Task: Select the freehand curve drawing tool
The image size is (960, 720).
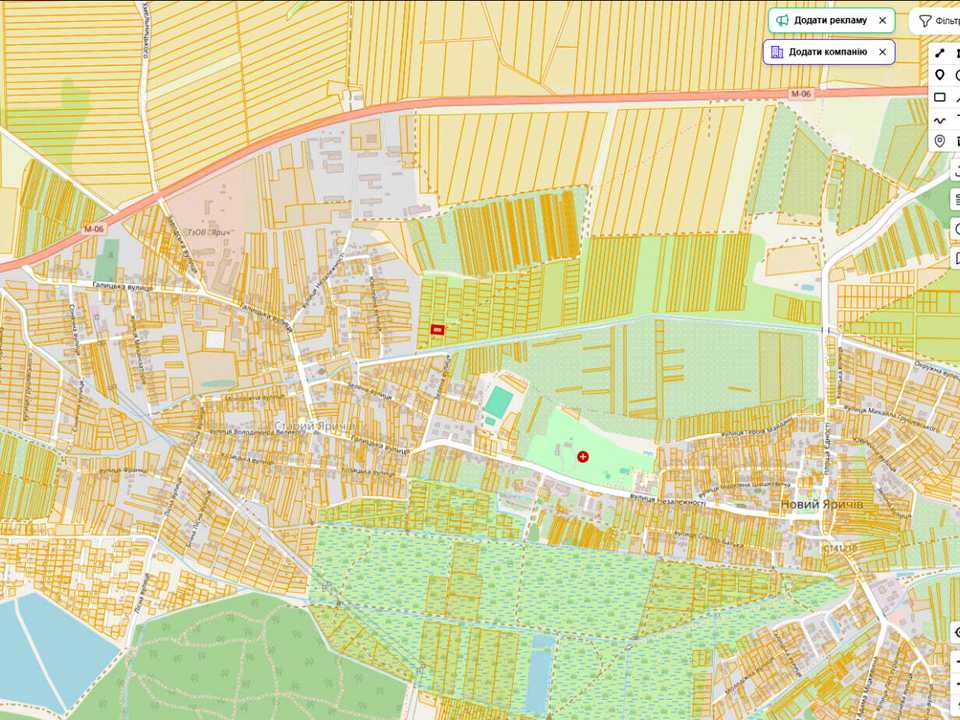Action: 940,120
